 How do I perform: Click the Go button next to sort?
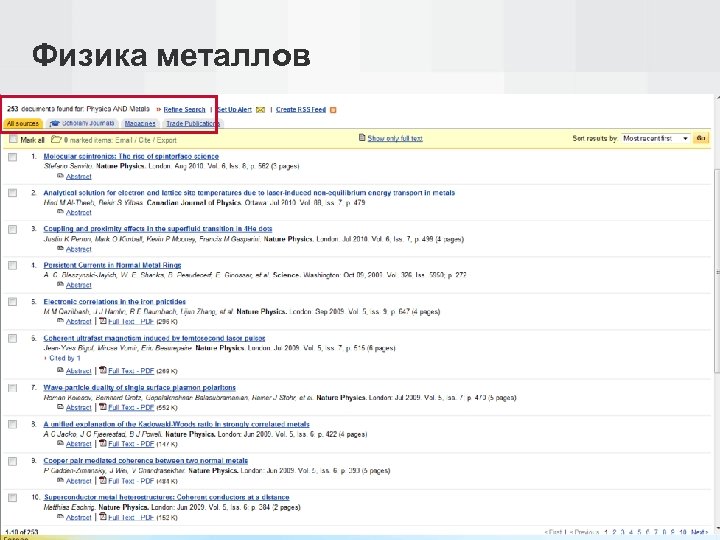701,138
